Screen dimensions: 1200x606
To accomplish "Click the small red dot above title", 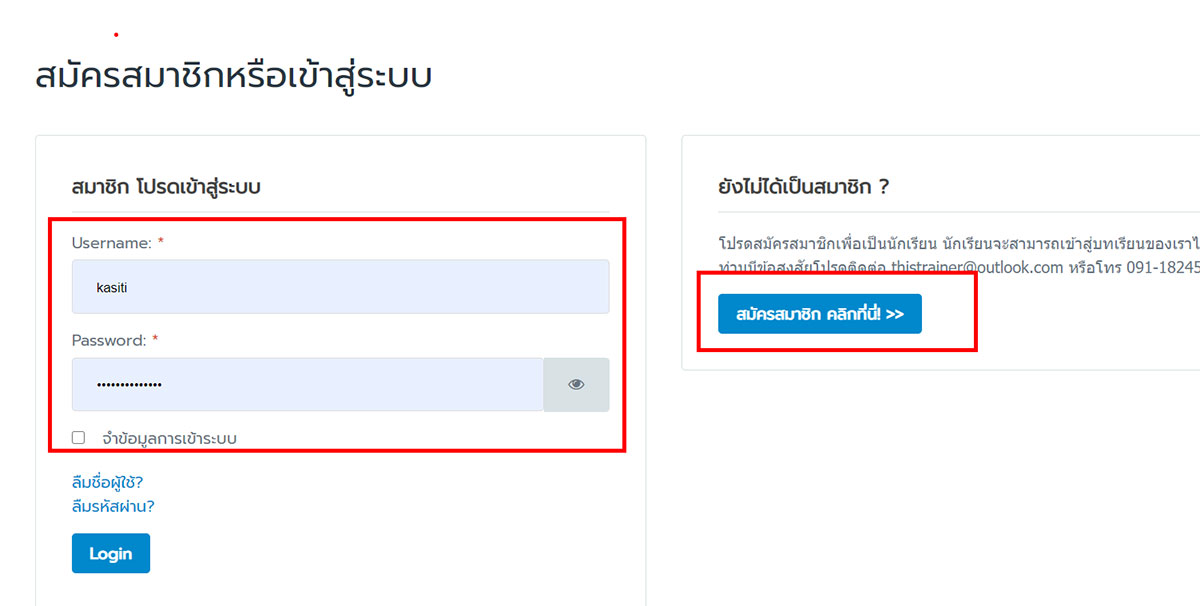I will [x=116, y=35].
